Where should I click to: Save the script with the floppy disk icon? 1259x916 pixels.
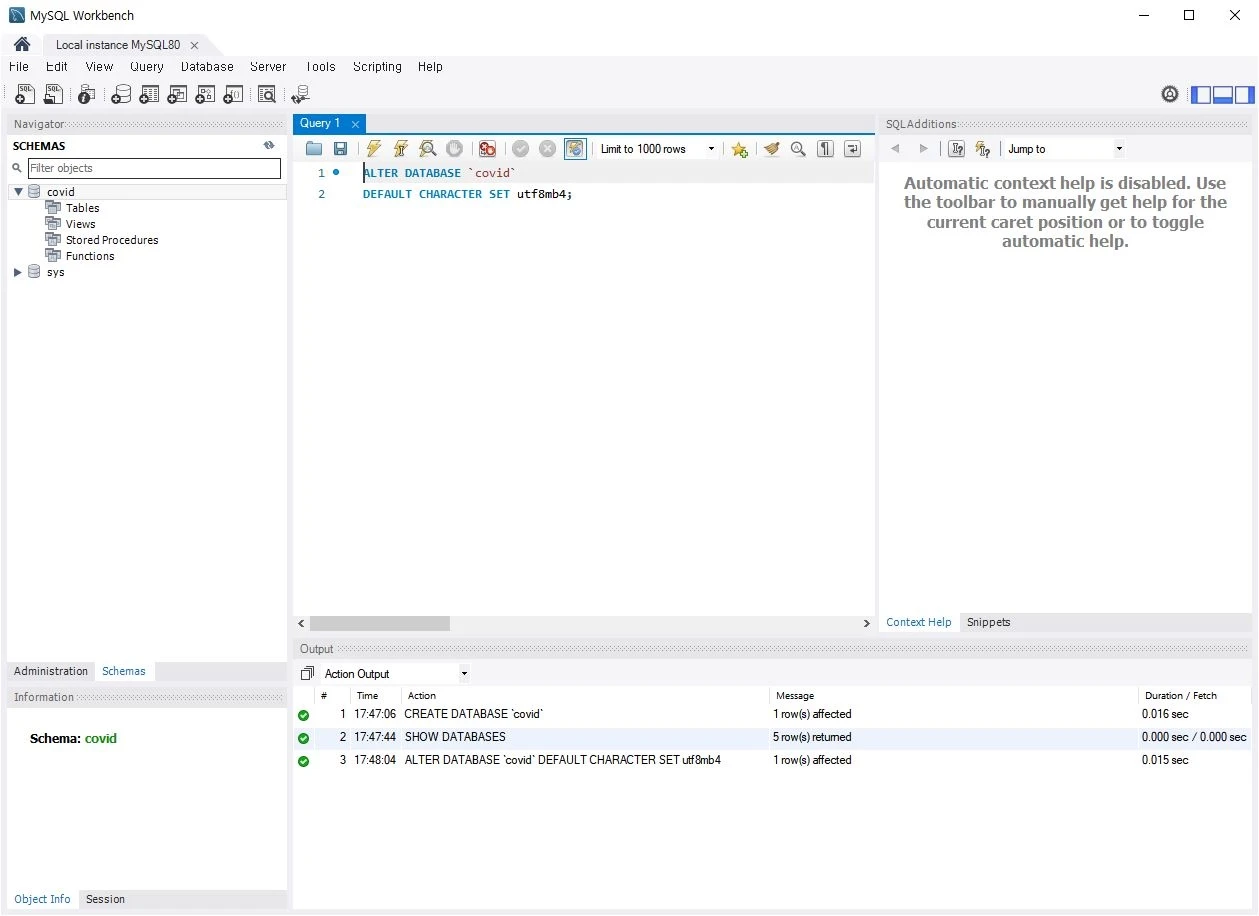[341, 149]
